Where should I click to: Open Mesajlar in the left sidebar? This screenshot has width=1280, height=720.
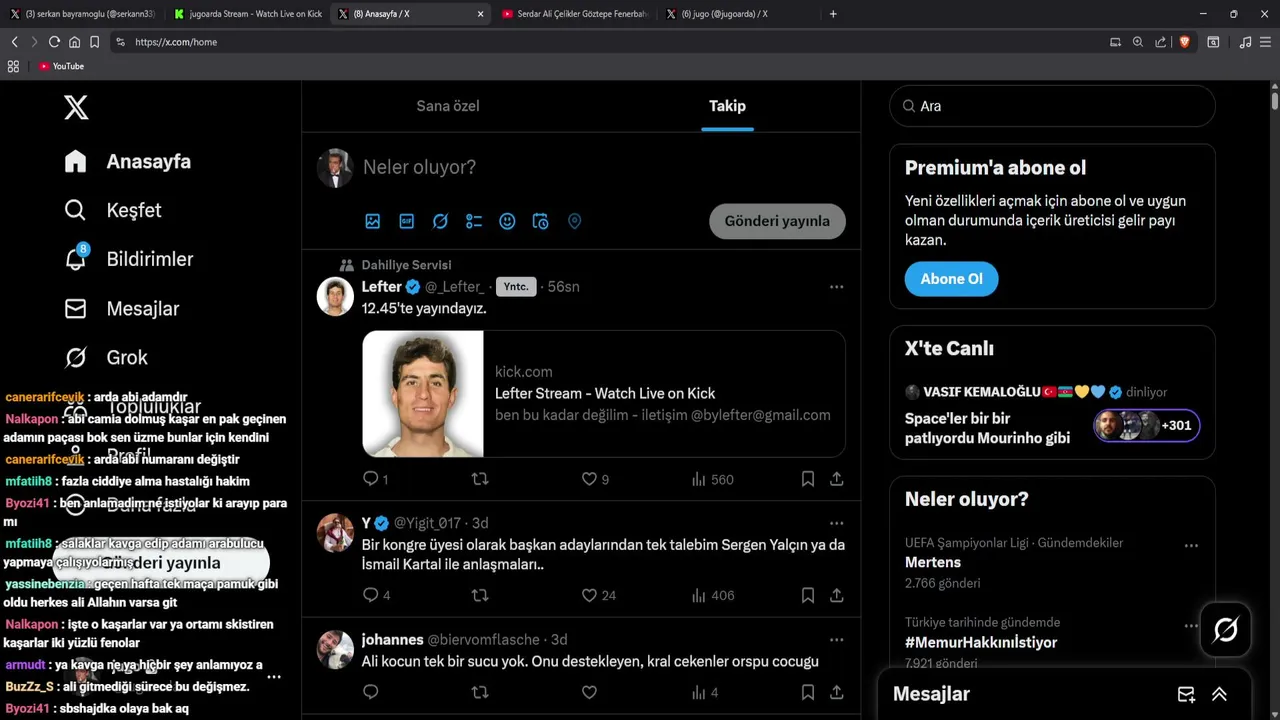coord(121,308)
